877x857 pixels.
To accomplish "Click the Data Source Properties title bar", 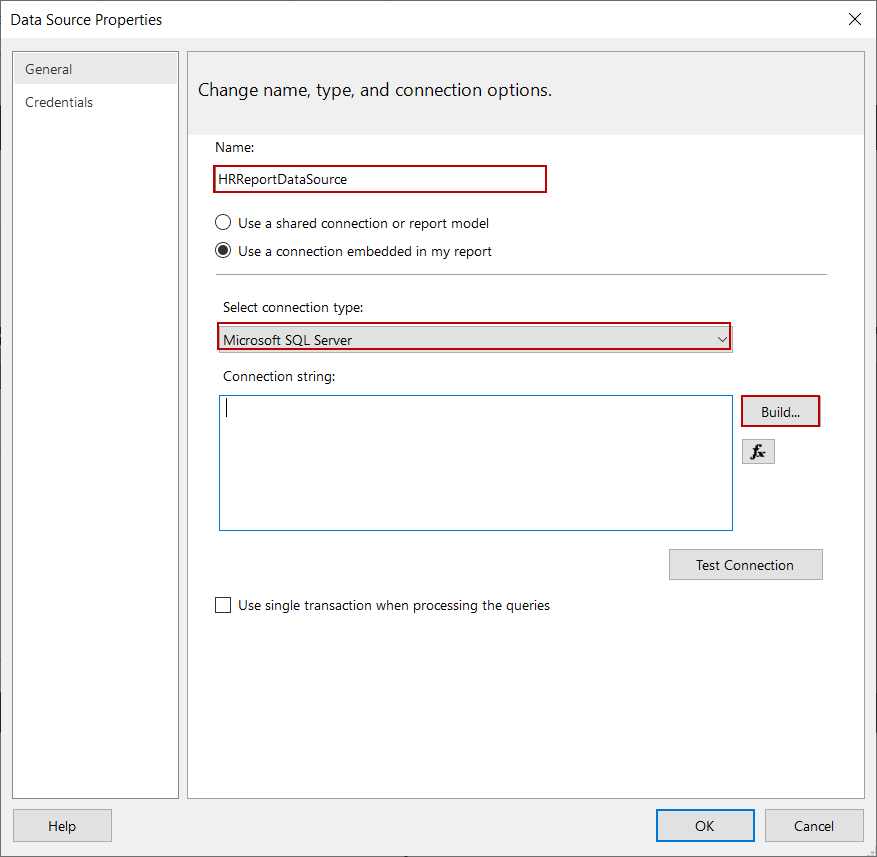I will (x=400, y=19).
